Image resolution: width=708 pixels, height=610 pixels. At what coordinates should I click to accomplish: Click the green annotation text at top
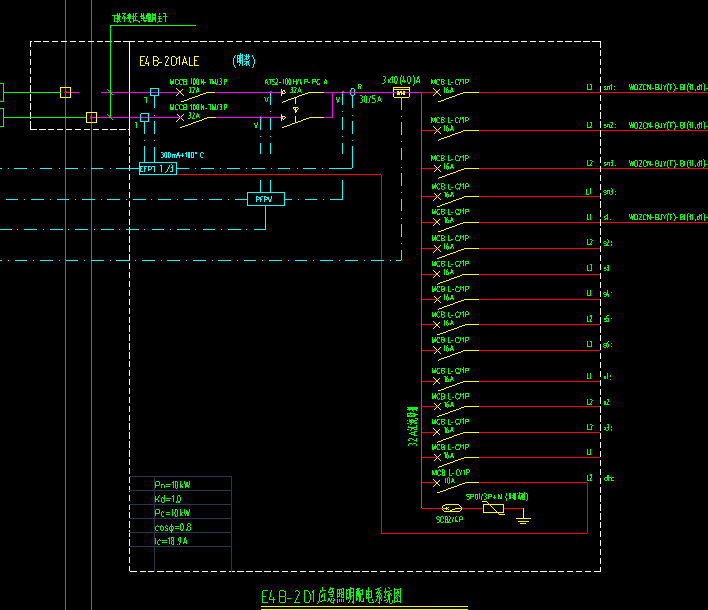(140, 18)
